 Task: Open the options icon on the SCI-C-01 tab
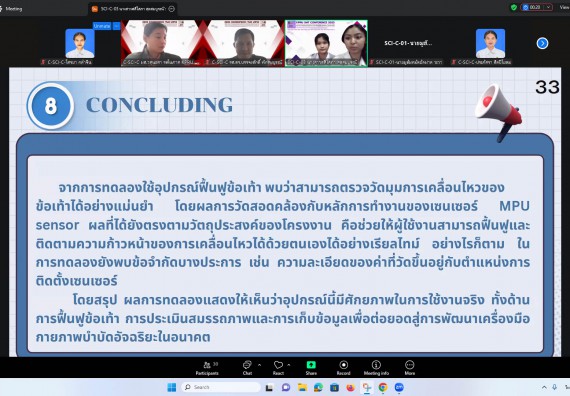point(172,8)
